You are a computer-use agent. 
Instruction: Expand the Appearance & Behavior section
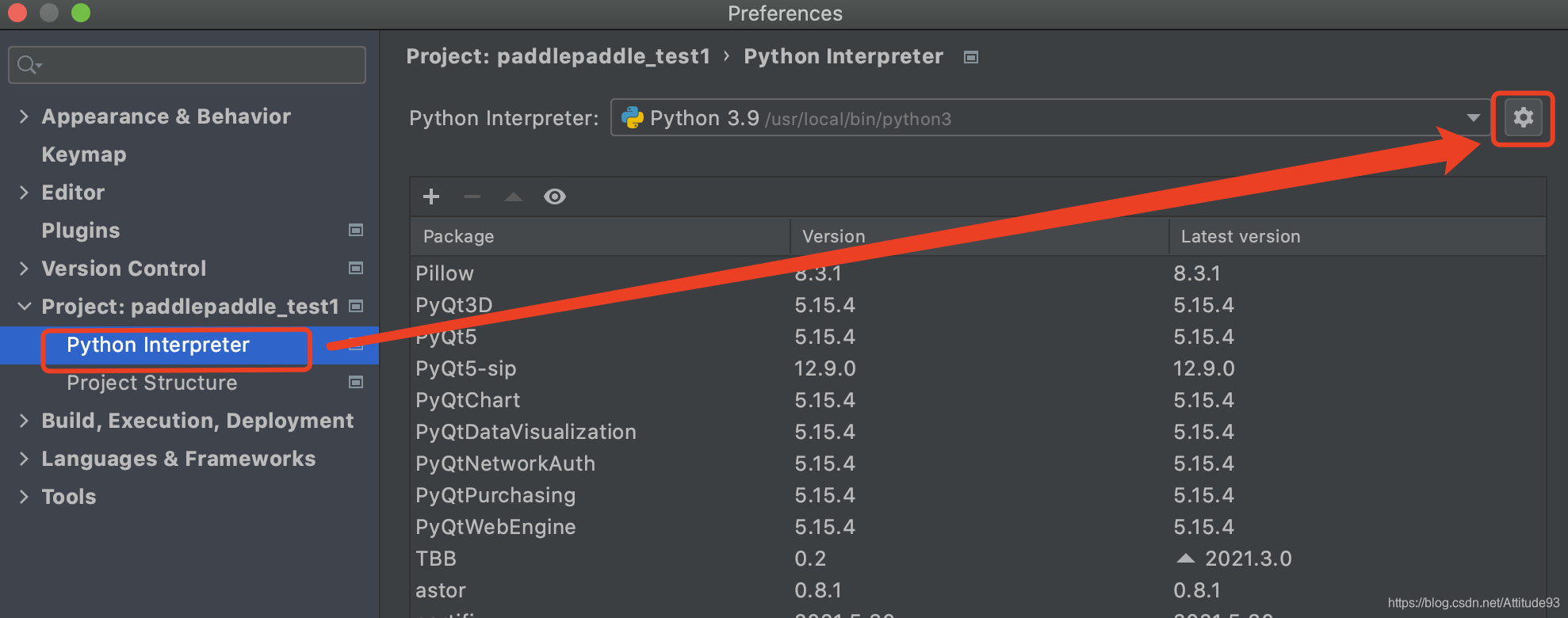coord(24,116)
